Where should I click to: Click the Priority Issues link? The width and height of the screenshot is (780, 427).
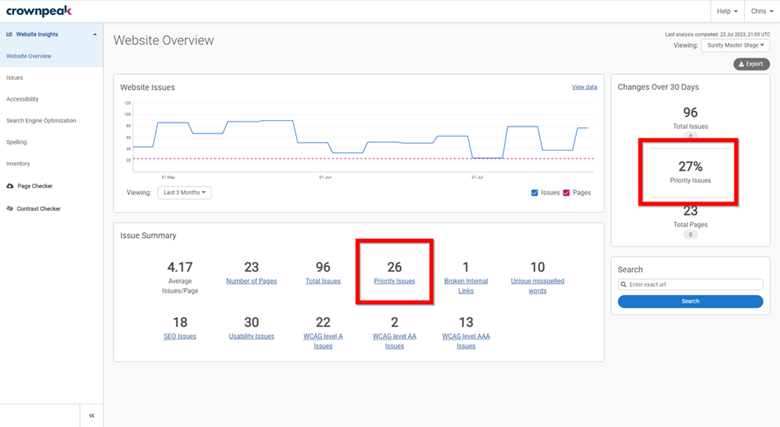(394, 281)
